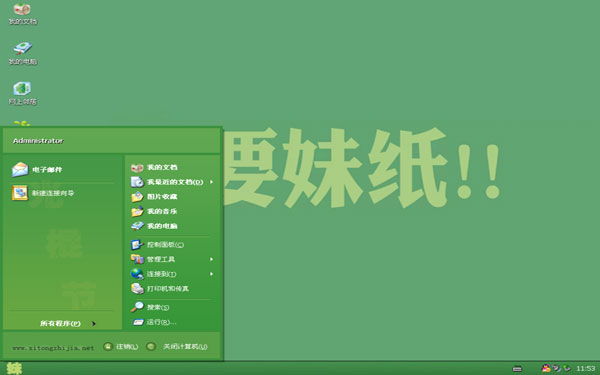Click the 11:53 taskbar clock

click(x=586, y=368)
